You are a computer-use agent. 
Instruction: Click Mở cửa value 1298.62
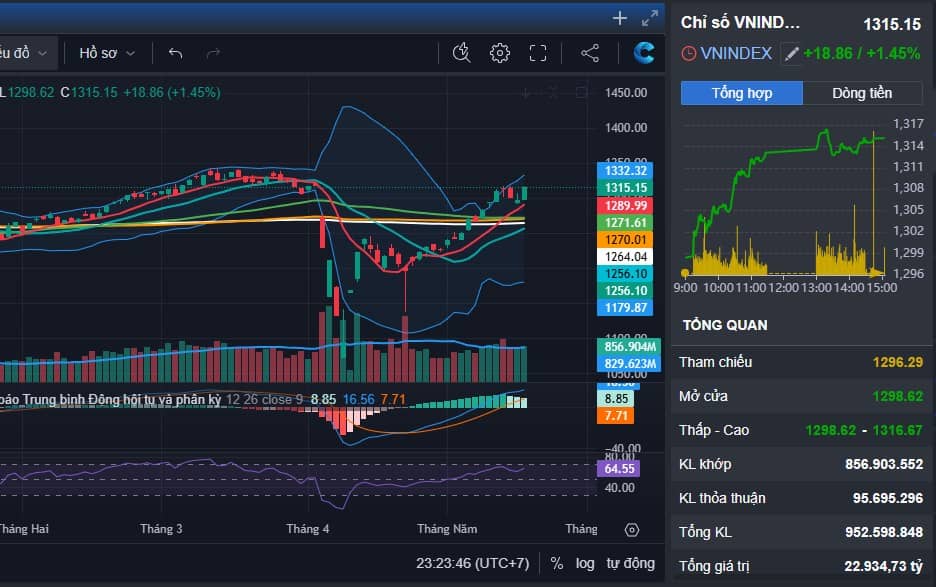pyautogui.click(x=898, y=396)
